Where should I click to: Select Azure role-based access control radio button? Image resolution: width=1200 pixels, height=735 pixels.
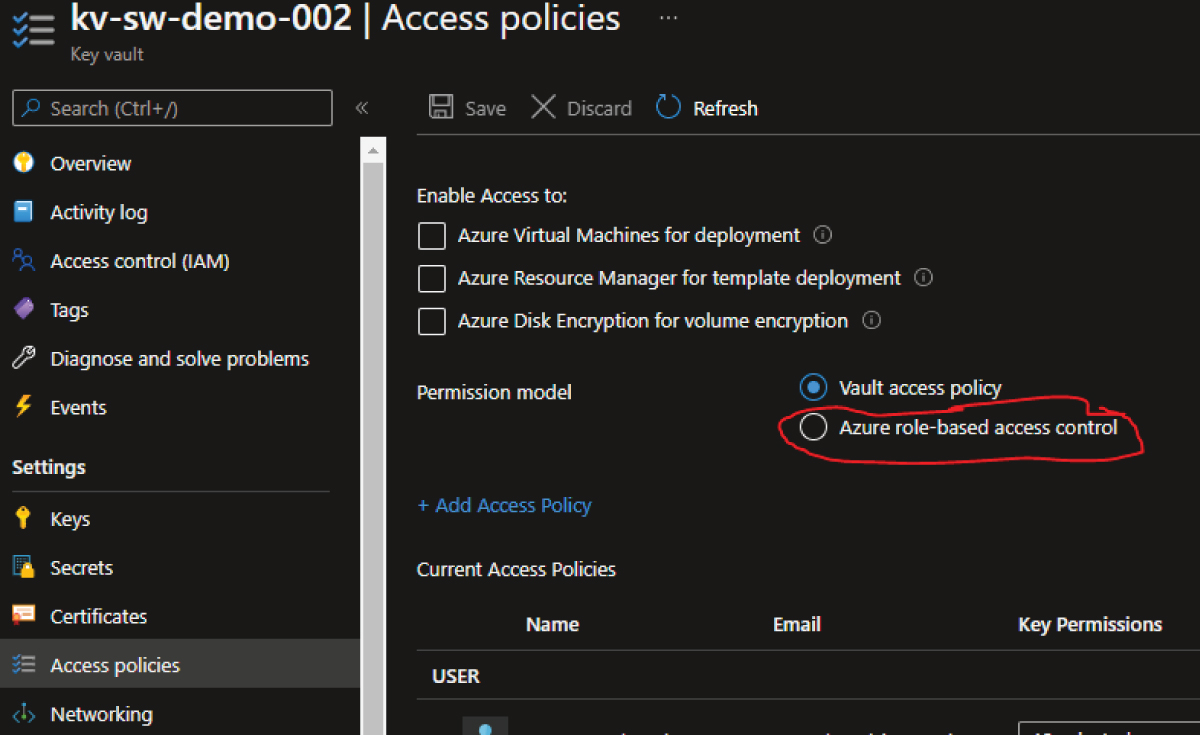click(814, 428)
